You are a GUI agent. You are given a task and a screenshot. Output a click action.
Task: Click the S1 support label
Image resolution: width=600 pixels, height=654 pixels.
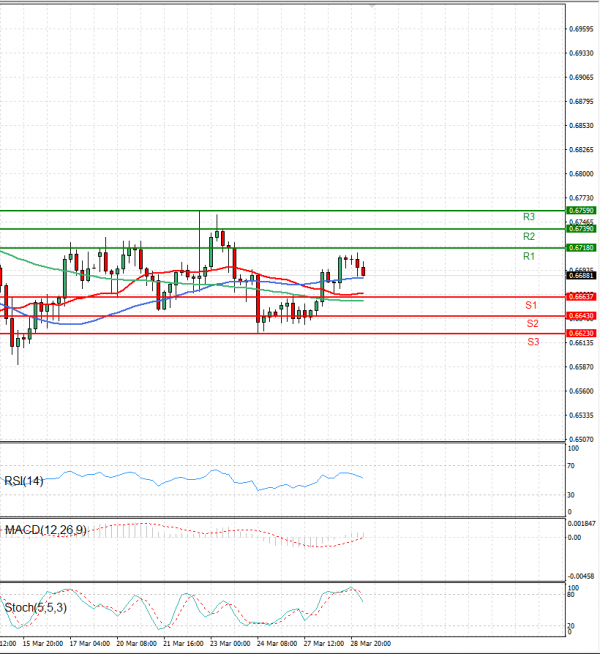pos(531,305)
